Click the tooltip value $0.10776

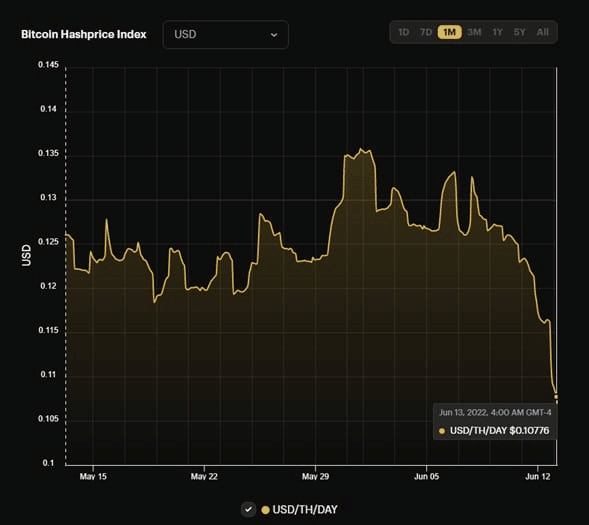[529, 430]
